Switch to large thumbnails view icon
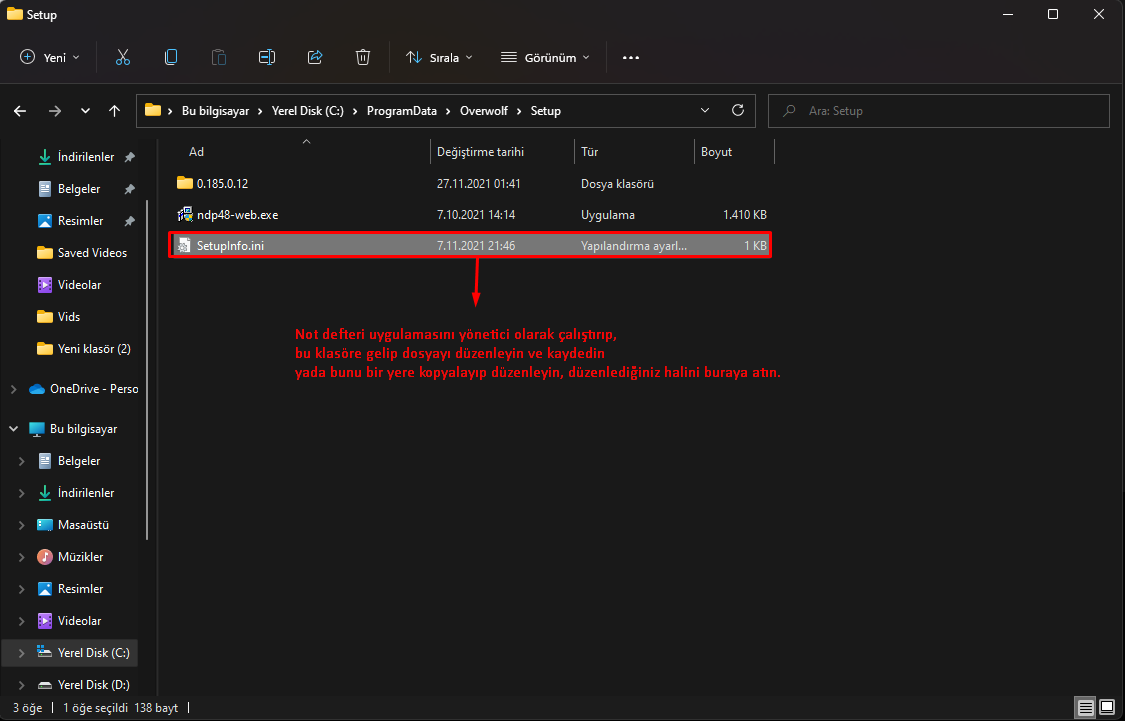This screenshot has width=1125, height=721. pyautogui.click(x=1107, y=708)
